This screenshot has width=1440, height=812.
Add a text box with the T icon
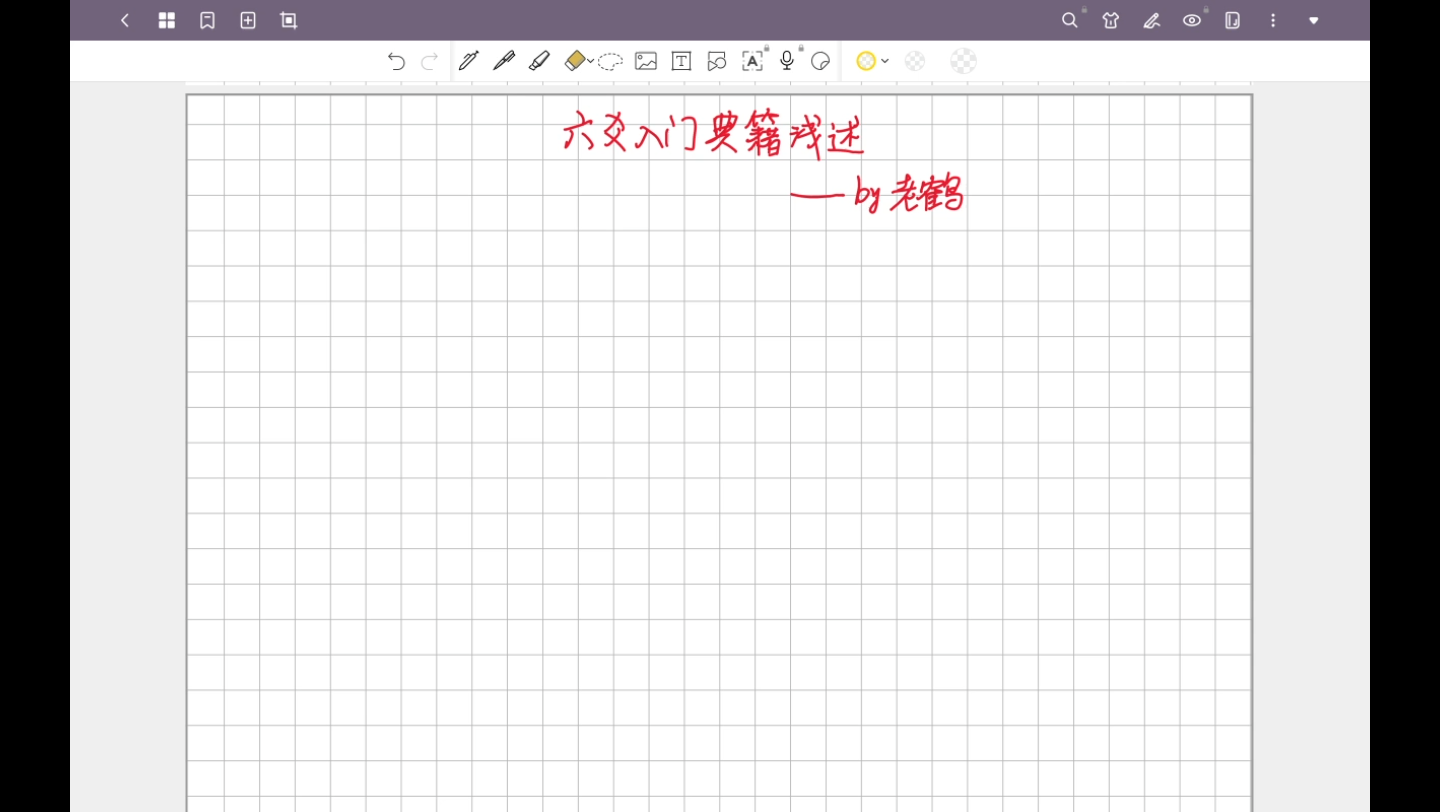pyautogui.click(x=681, y=61)
